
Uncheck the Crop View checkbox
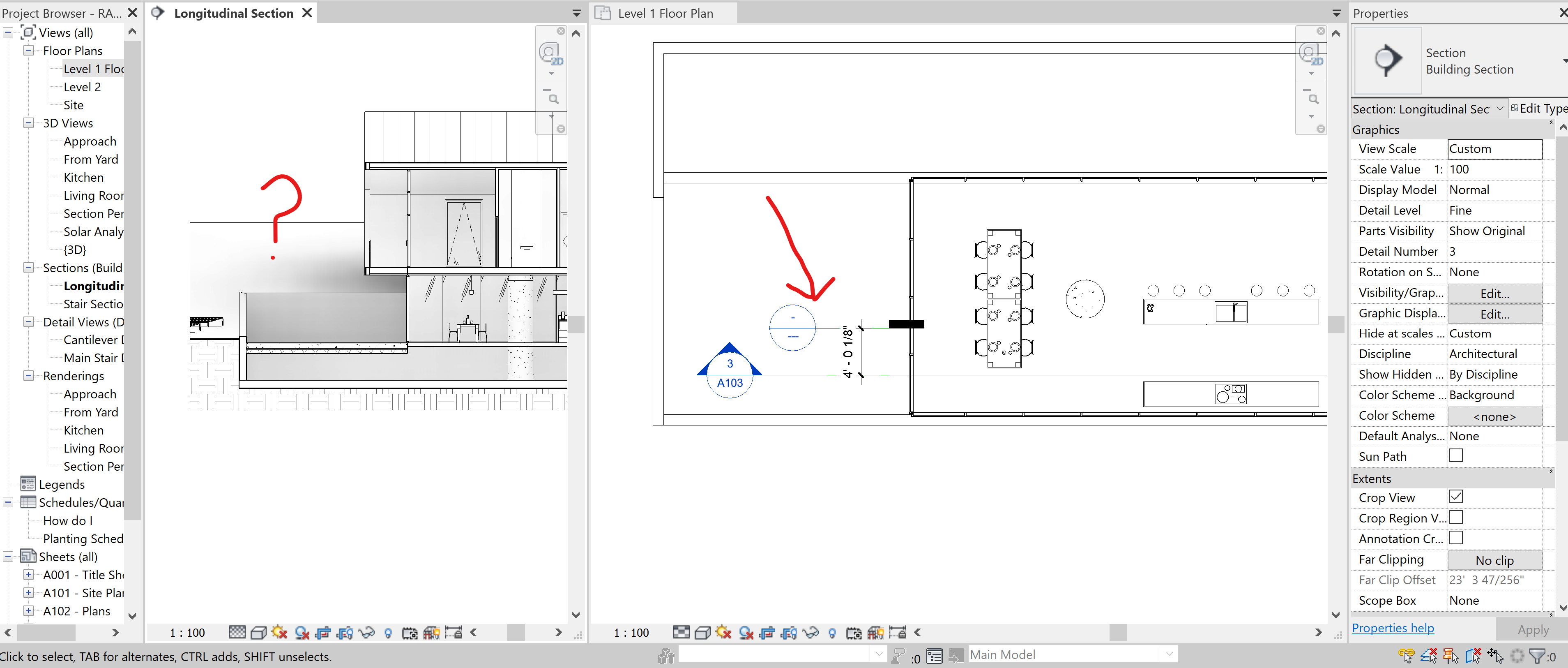[1455, 497]
